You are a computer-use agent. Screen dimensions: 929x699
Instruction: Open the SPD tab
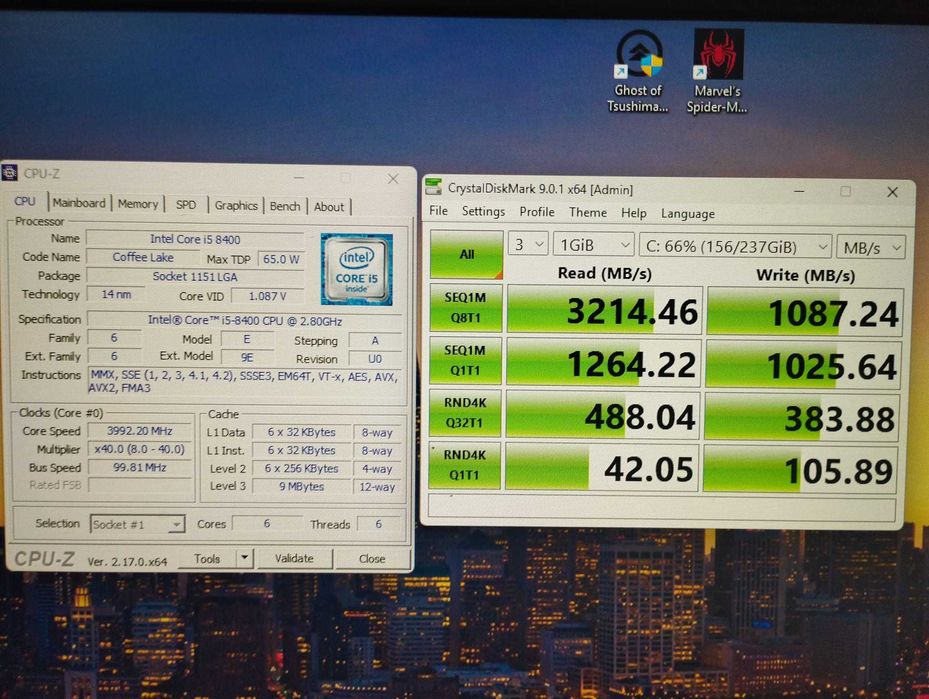[x=185, y=204]
